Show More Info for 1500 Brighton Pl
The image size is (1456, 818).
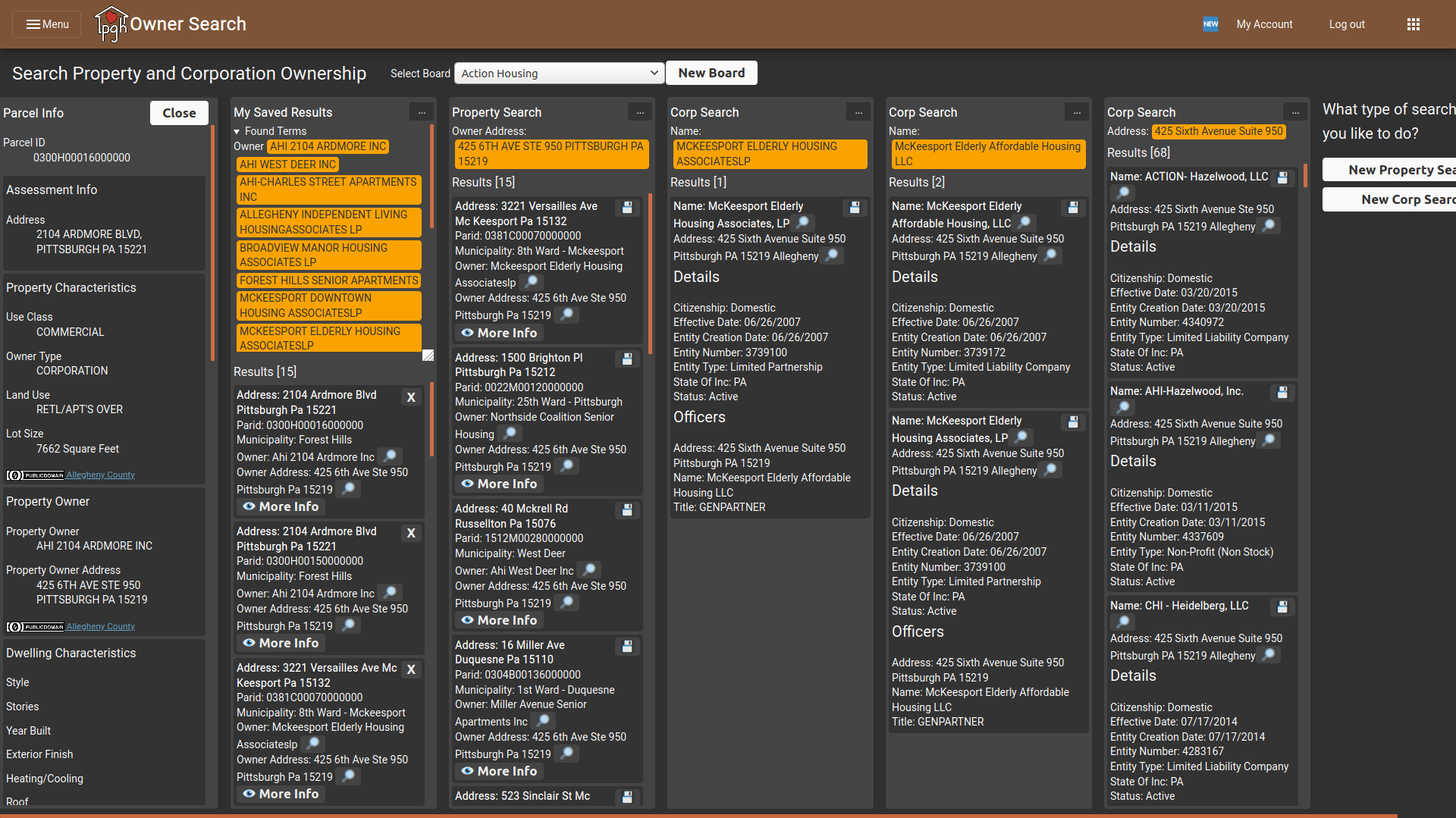coord(499,484)
